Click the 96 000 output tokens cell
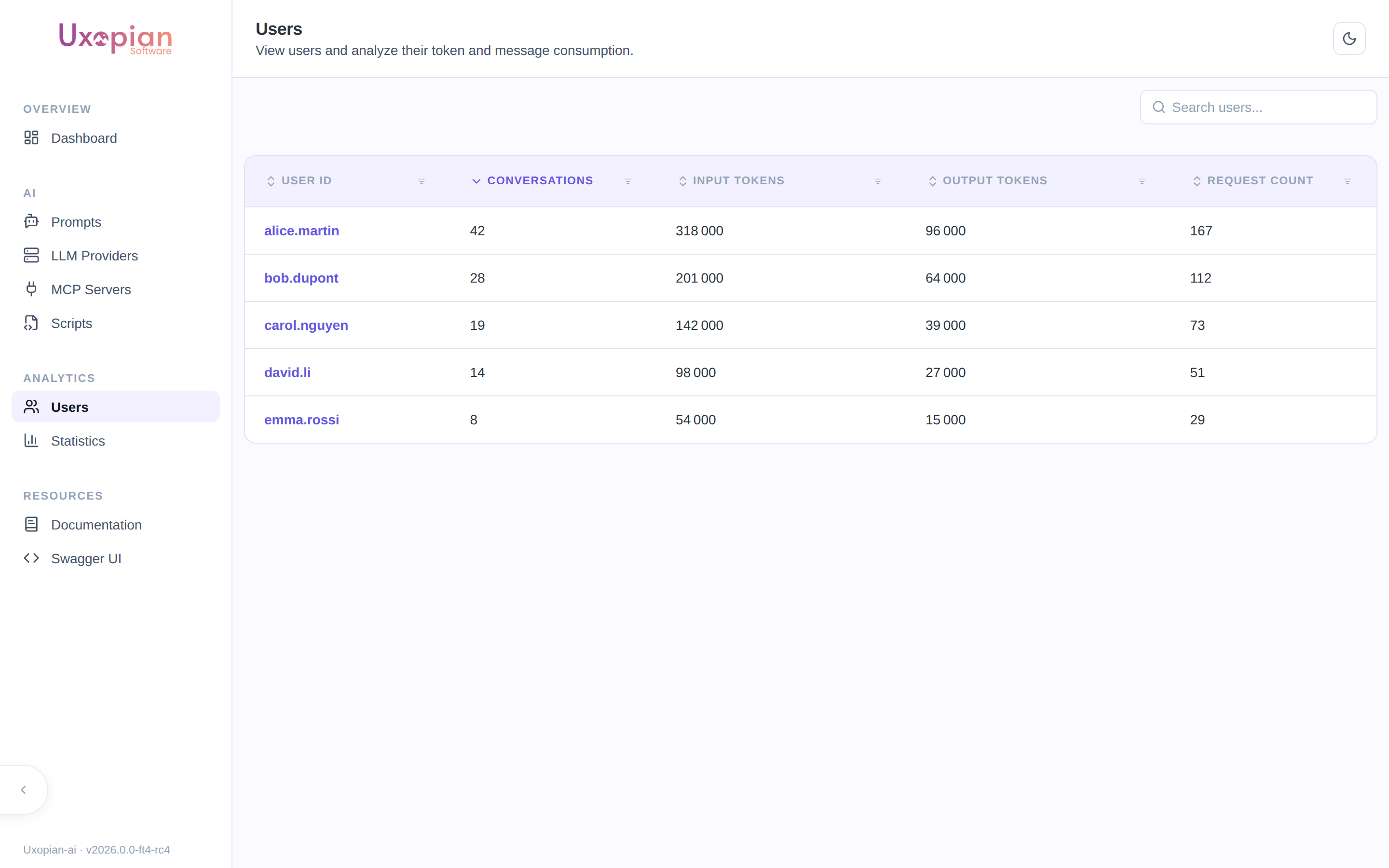Screen dimensions: 1389x868 945,231
